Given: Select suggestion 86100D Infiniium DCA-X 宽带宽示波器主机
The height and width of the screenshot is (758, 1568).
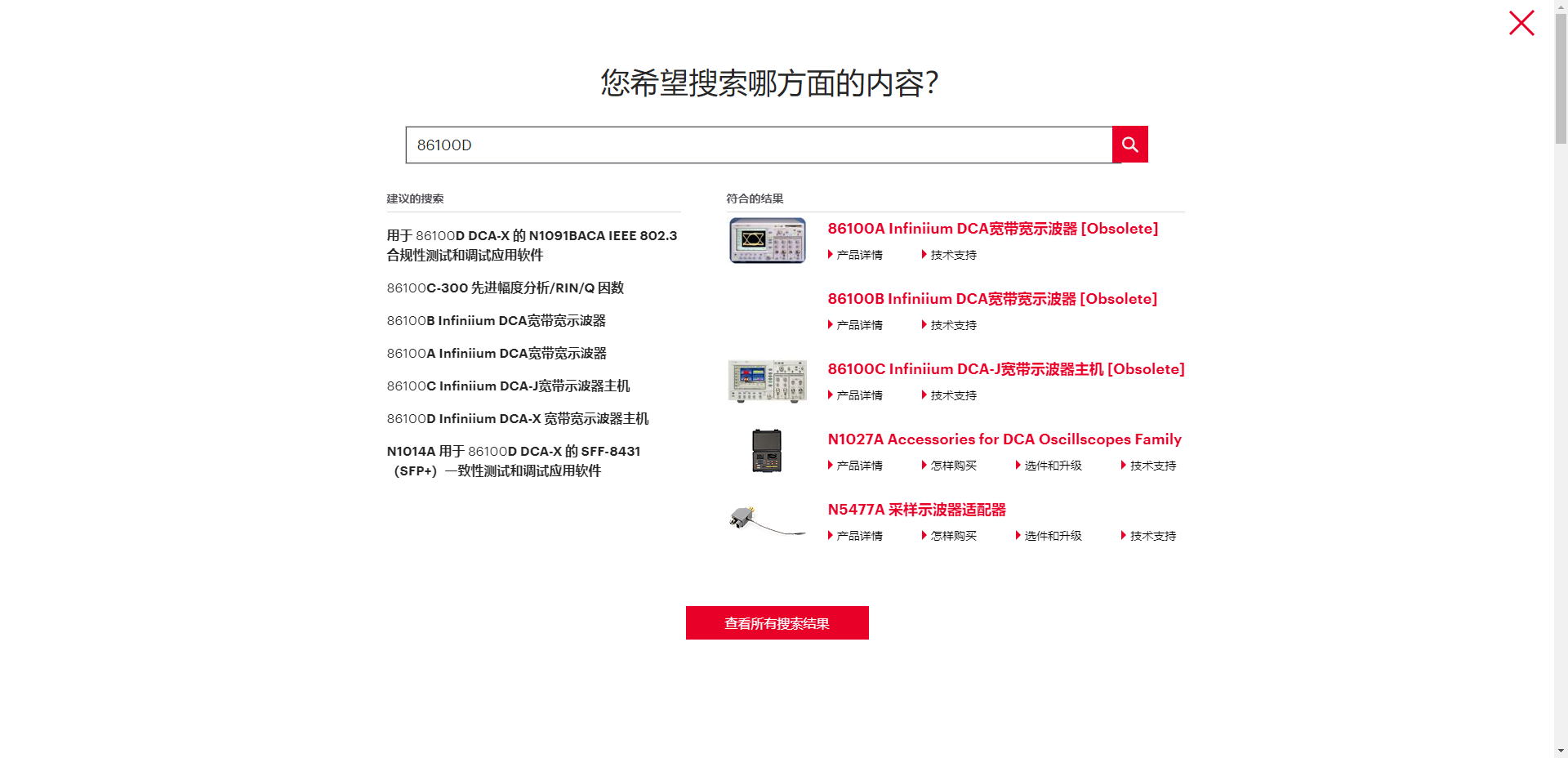Looking at the screenshot, I should click(518, 418).
